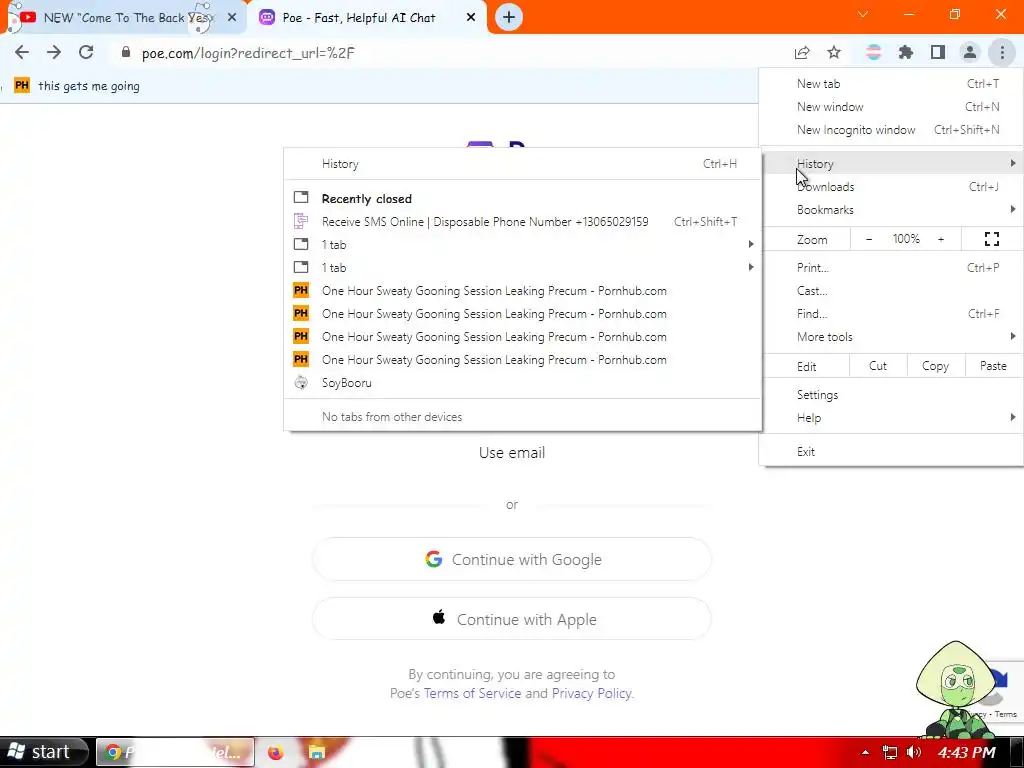This screenshot has width=1024, height=768.
Task: Switch to the YouTube 'Come To The Back' tab
Action: 121,18
